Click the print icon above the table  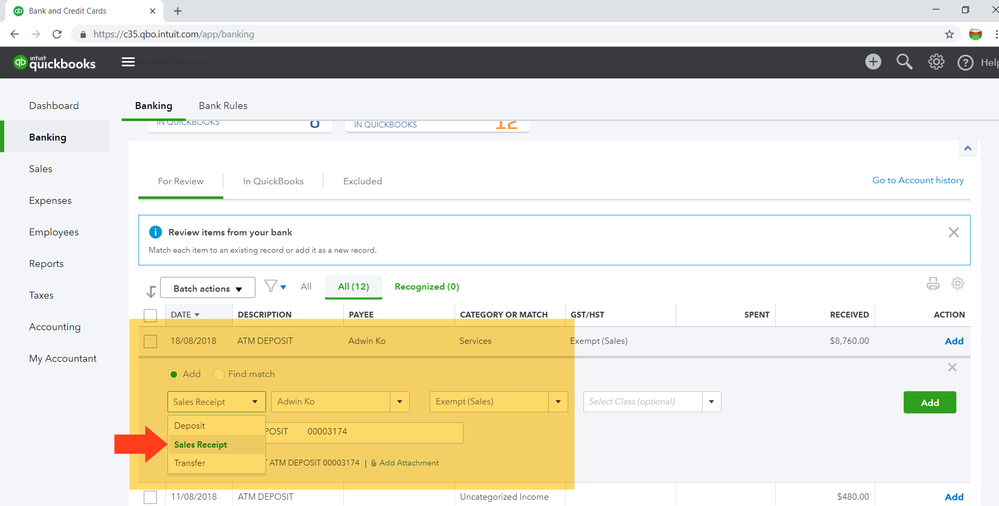(933, 284)
